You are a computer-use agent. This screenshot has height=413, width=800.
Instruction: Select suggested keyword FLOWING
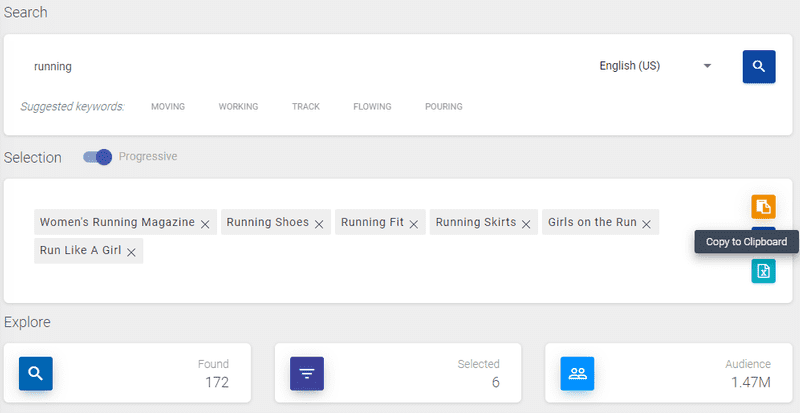coord(372,107)
